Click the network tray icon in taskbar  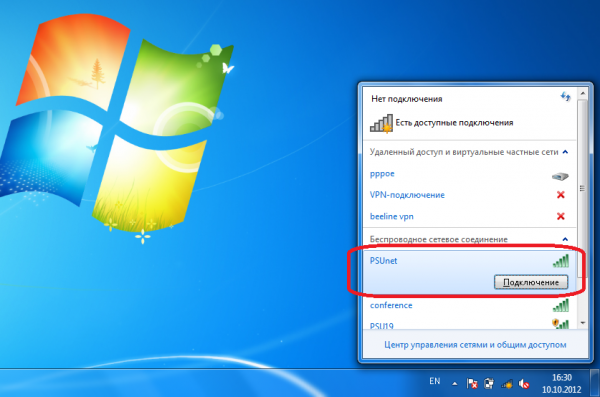coord(507,384)
